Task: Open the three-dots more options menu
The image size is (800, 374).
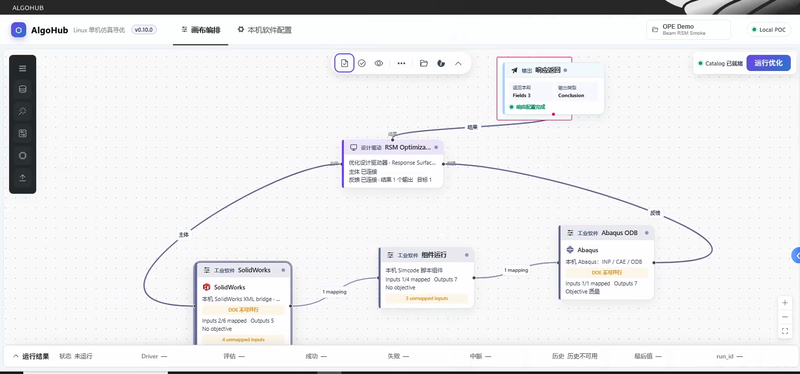Action: point(402,63)
